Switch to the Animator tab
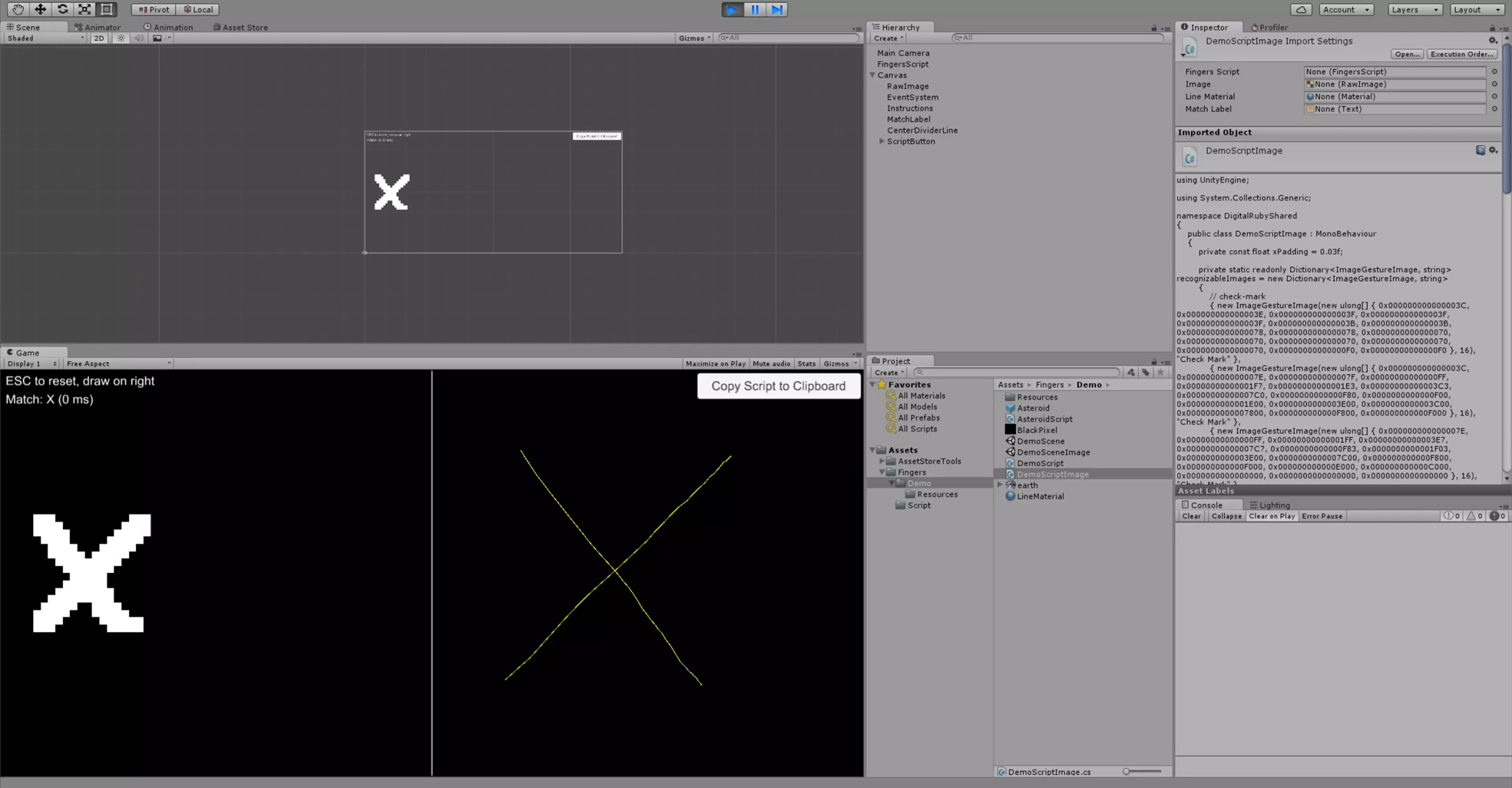The image size is (1512, 788). tap(98, 27)
